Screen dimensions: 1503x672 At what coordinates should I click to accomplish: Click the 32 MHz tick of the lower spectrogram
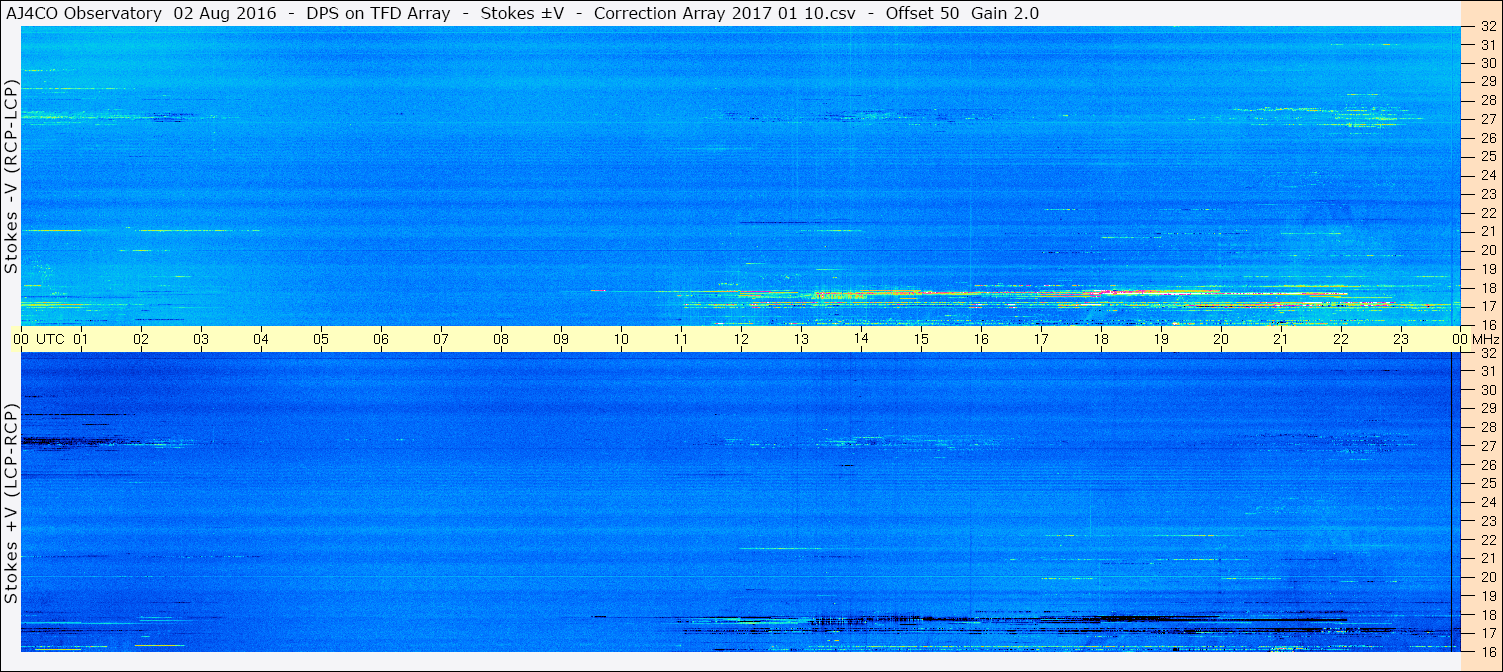point(1487,353)
